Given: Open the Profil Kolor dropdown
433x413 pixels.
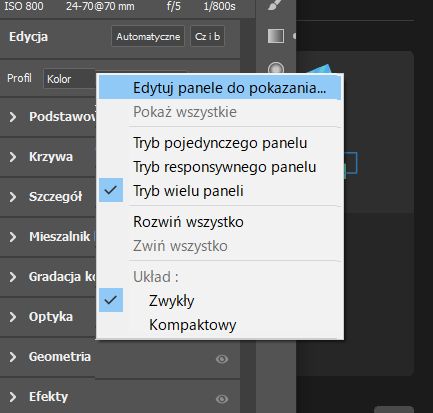Looking at the screenshot, I should [69, 79].
